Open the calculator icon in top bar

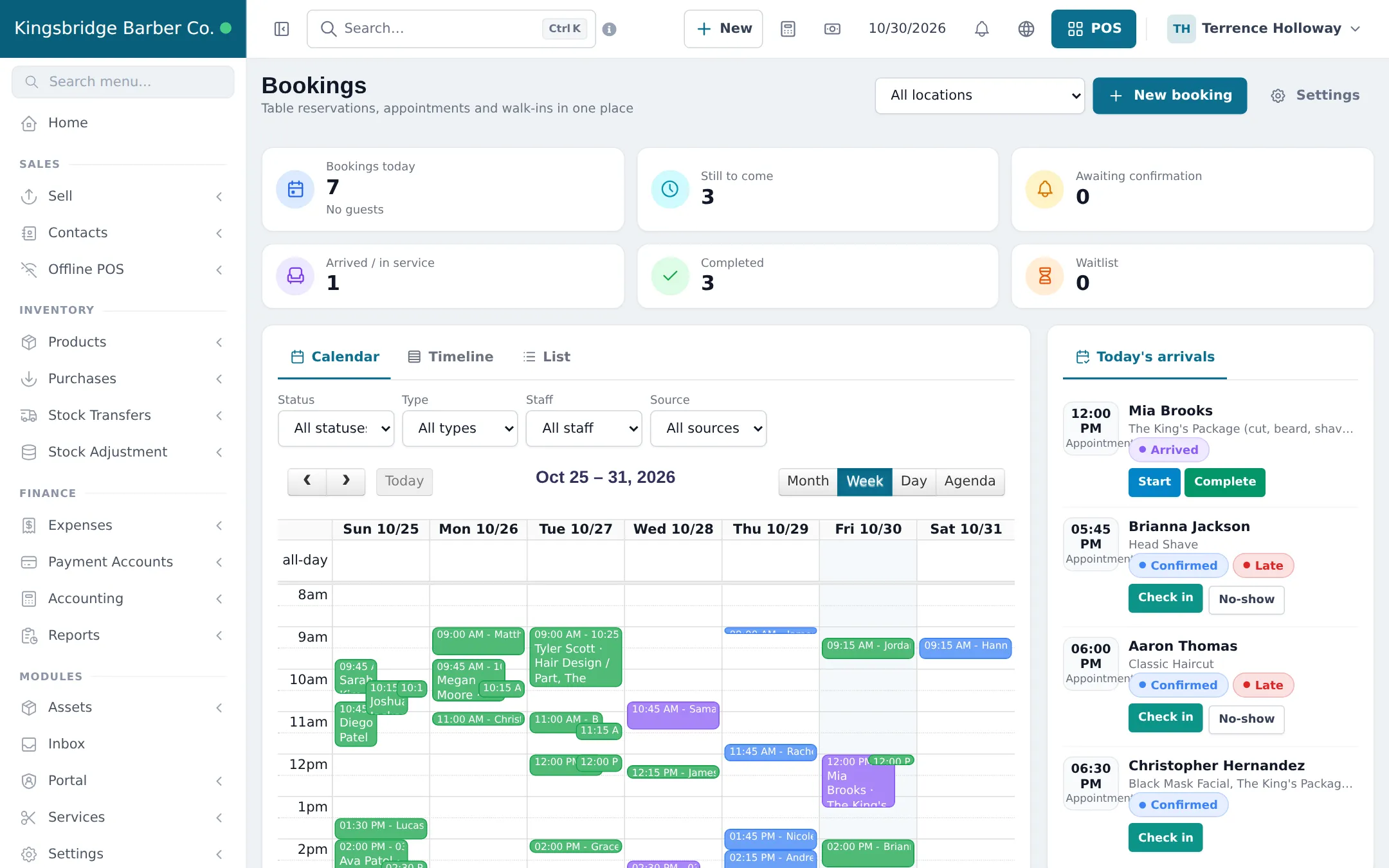pos(788,29)
